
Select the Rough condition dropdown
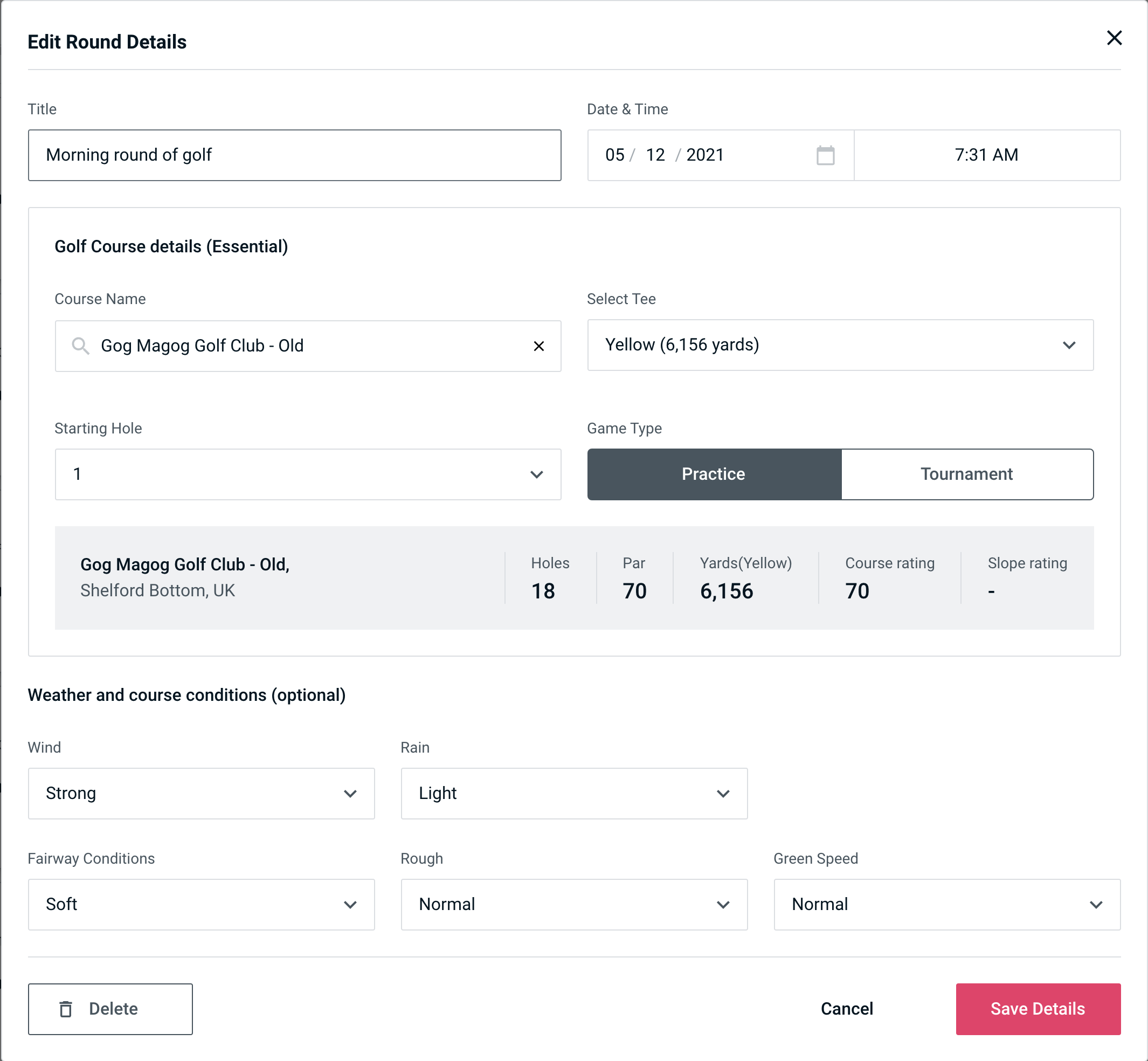pyautogui.click(x=574, y=903)
